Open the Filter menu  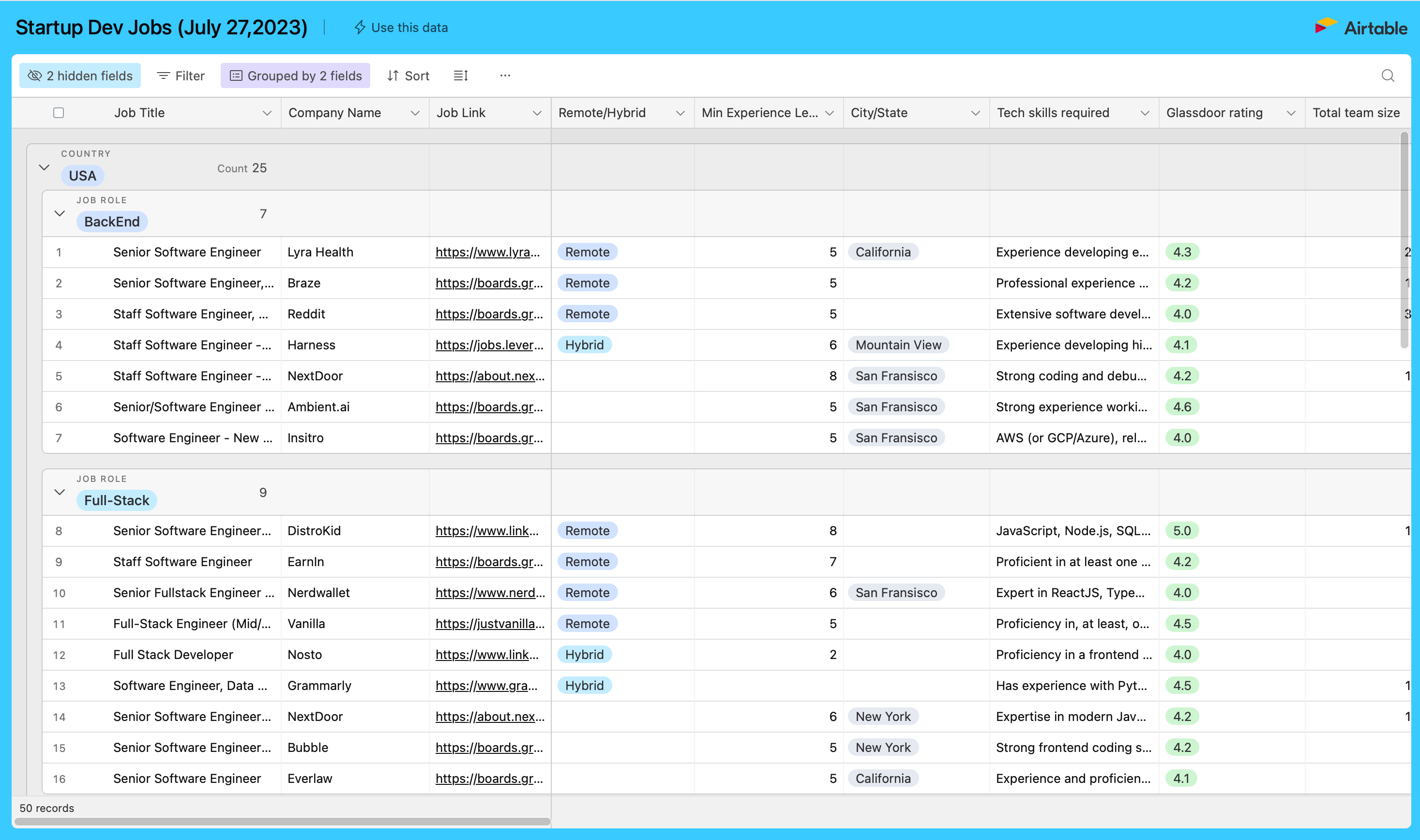coord(181,75)
